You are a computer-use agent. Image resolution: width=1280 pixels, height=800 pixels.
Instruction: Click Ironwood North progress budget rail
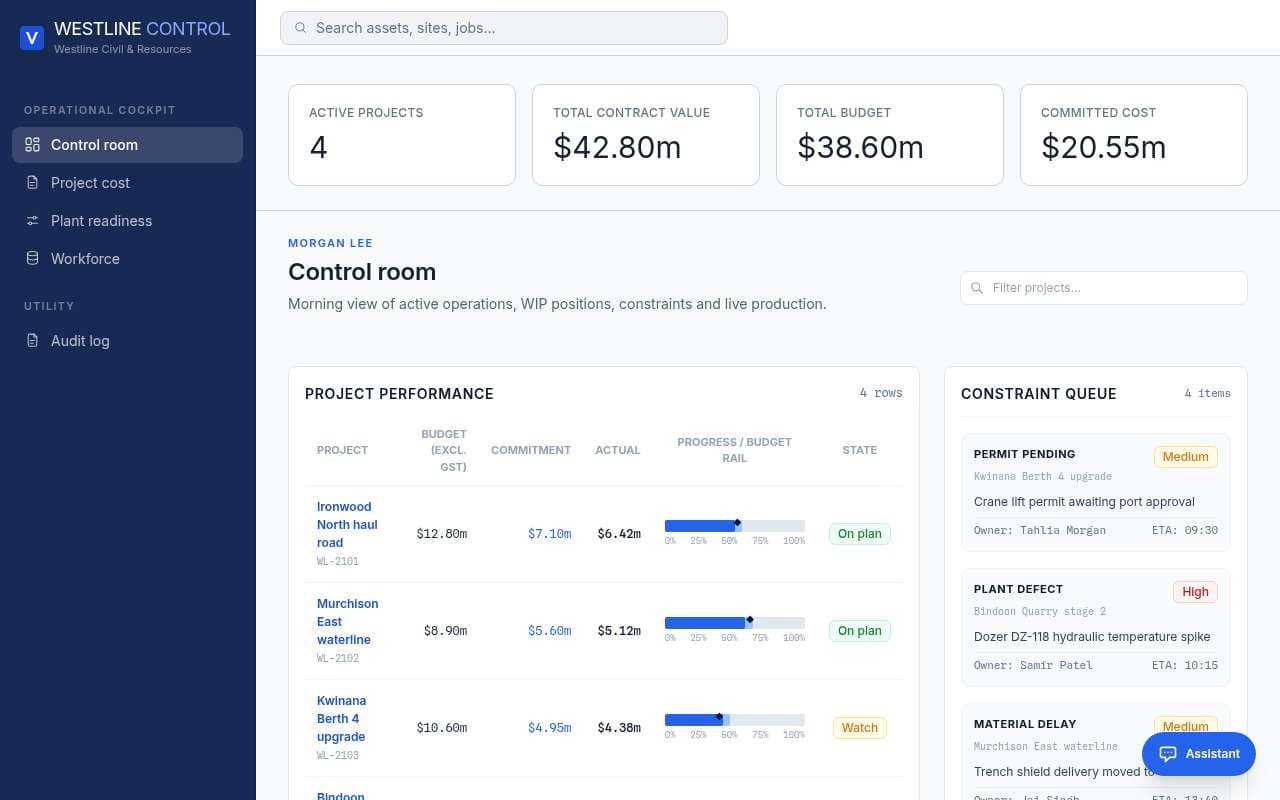(x=735, y=526)
